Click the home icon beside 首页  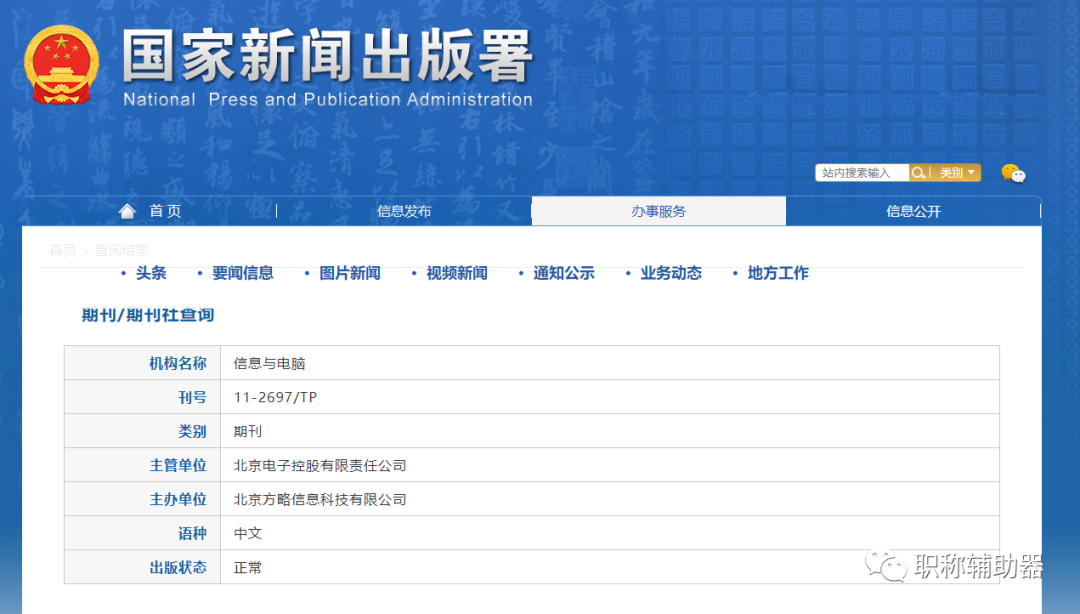pyautogui.click(x=127, y=210)
